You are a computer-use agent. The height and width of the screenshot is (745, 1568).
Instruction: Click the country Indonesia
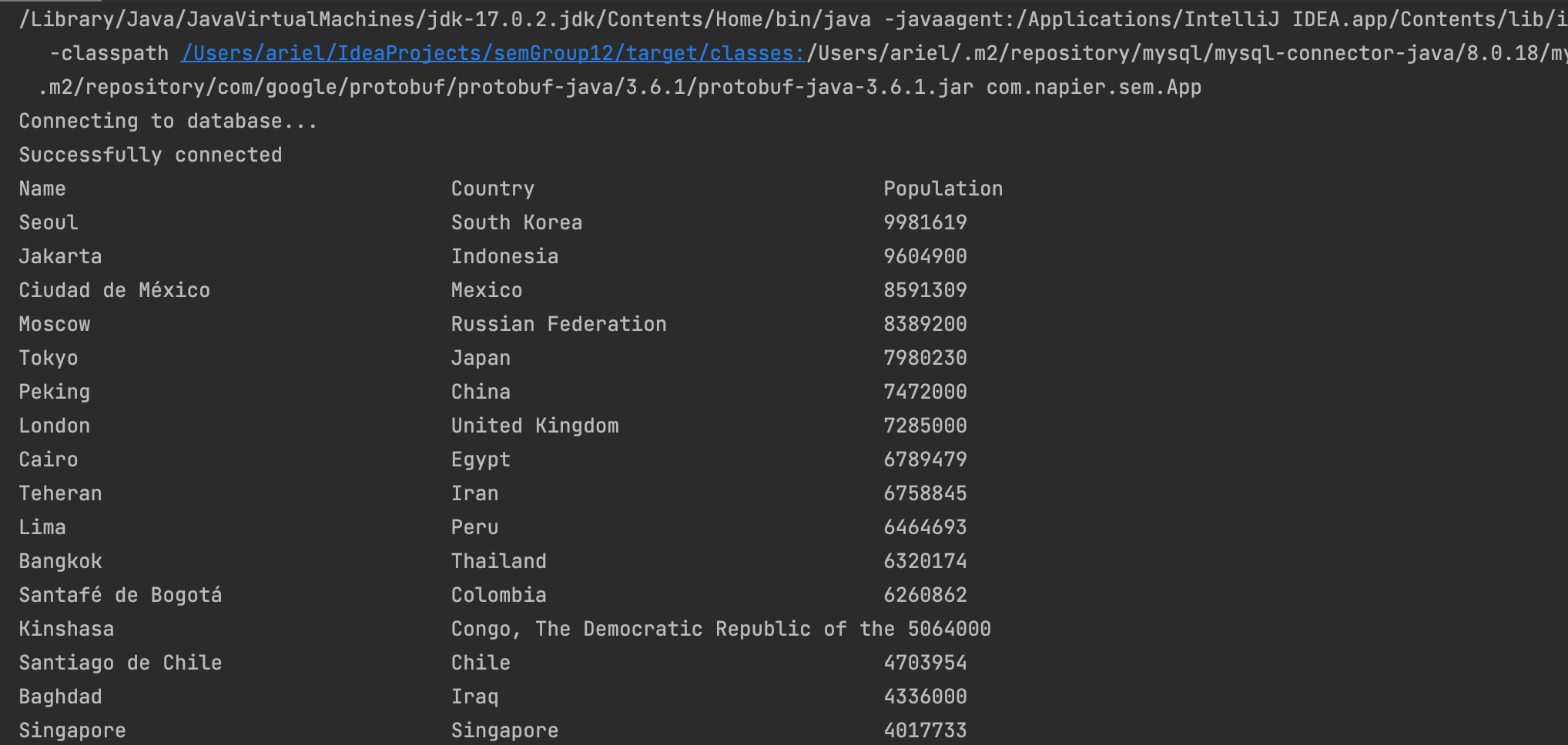coord(505,256)
